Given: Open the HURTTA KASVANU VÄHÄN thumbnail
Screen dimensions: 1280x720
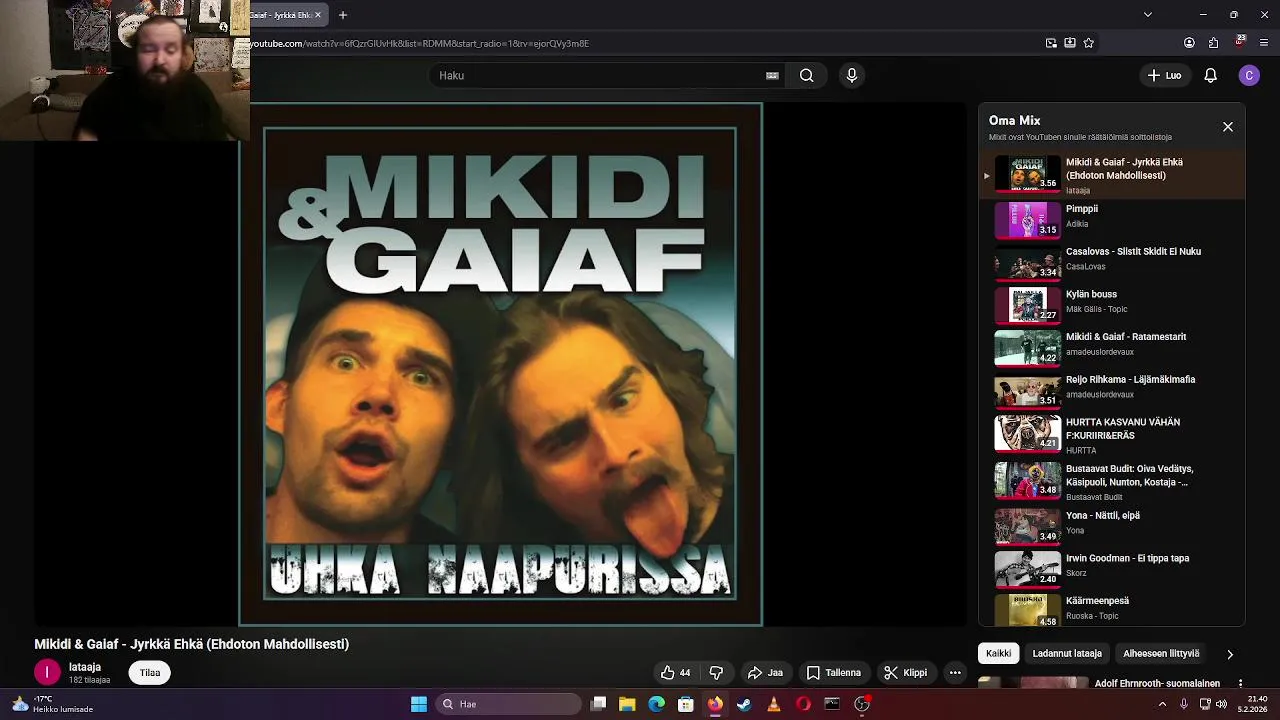Looking at the screenshot, I should click(x=1027, y=433).
